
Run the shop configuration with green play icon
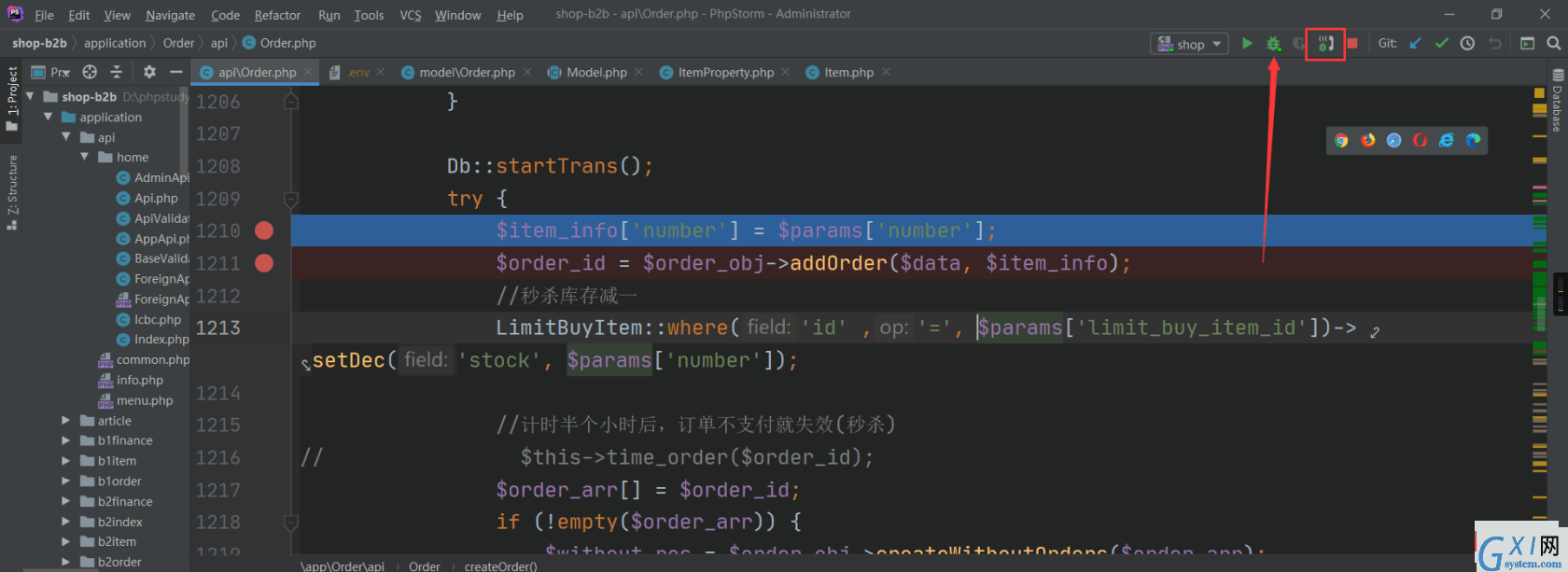point(1247,43)
